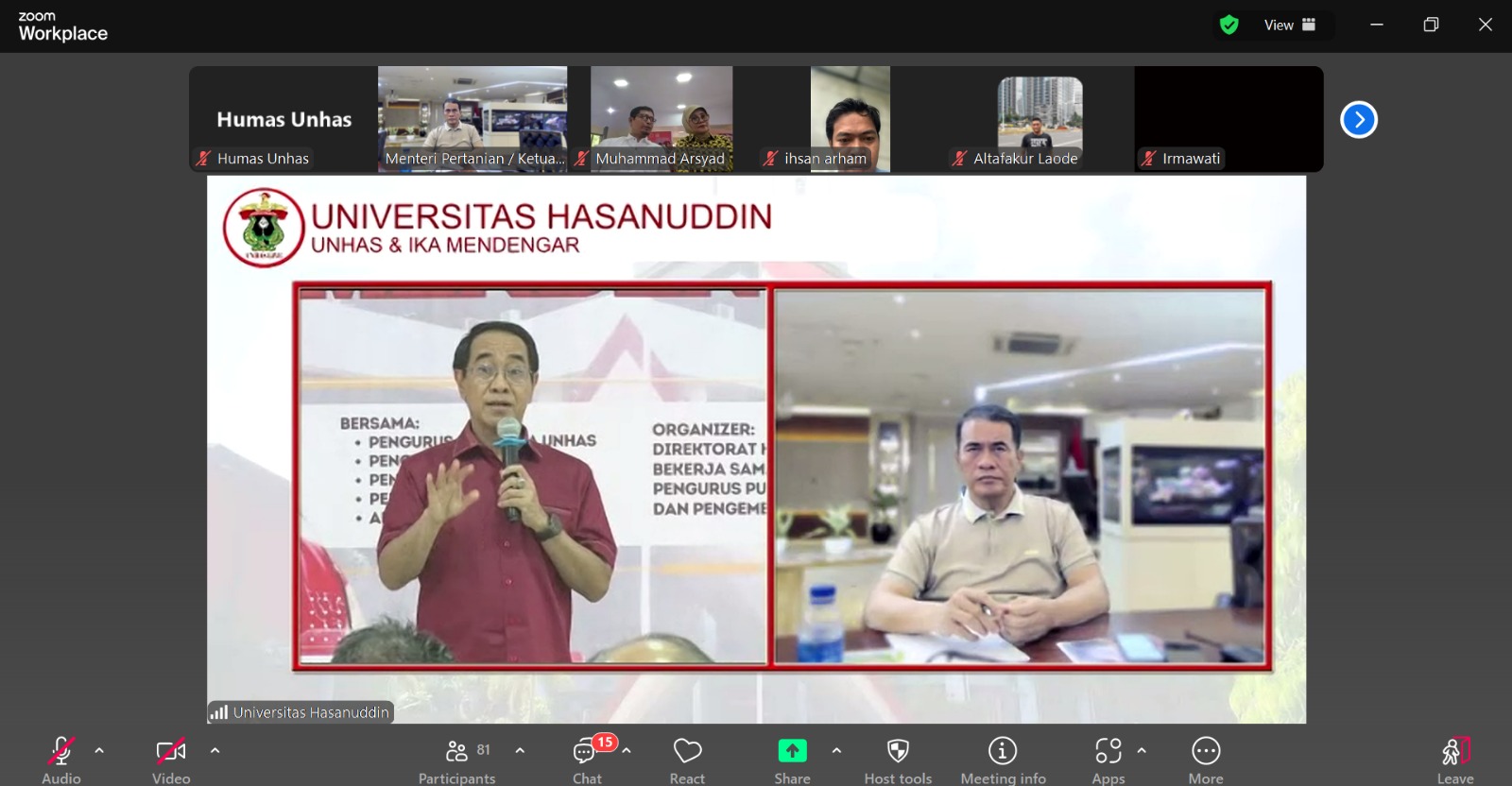Open the Participants panel
1512x786 pixels.
click(457, 760)
